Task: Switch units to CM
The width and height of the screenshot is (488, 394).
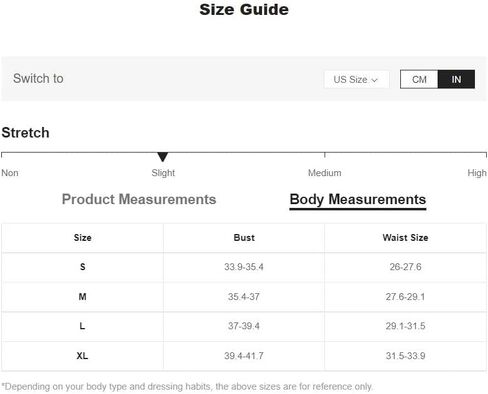Action: pos(419,79)
